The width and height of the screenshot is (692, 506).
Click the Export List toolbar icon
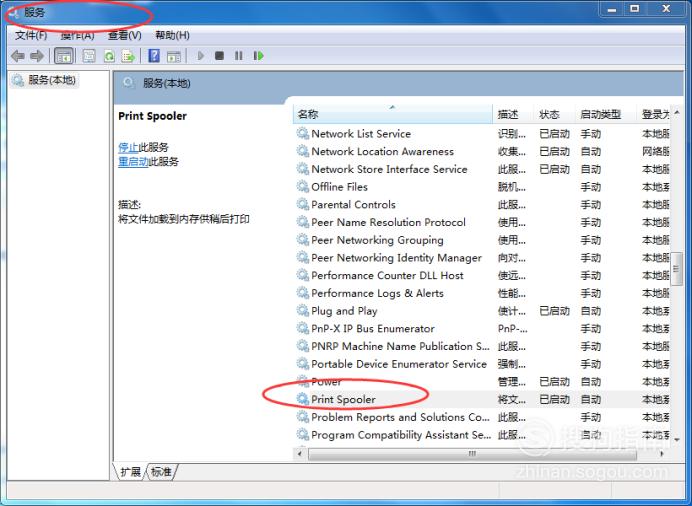point(128,56)
